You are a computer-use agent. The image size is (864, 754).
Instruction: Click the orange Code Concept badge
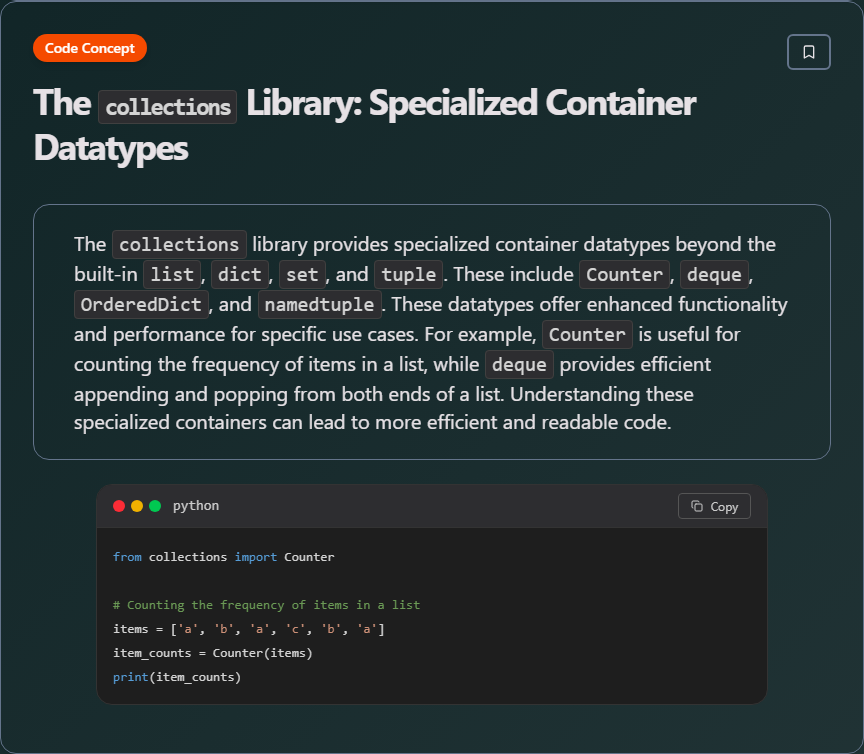click(x=90, y=47)
